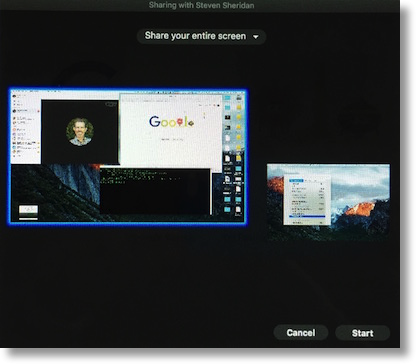Viewport: 416px width, 364px height.
Task: Click the black video call window in preview
Action: tap(80, 131)
